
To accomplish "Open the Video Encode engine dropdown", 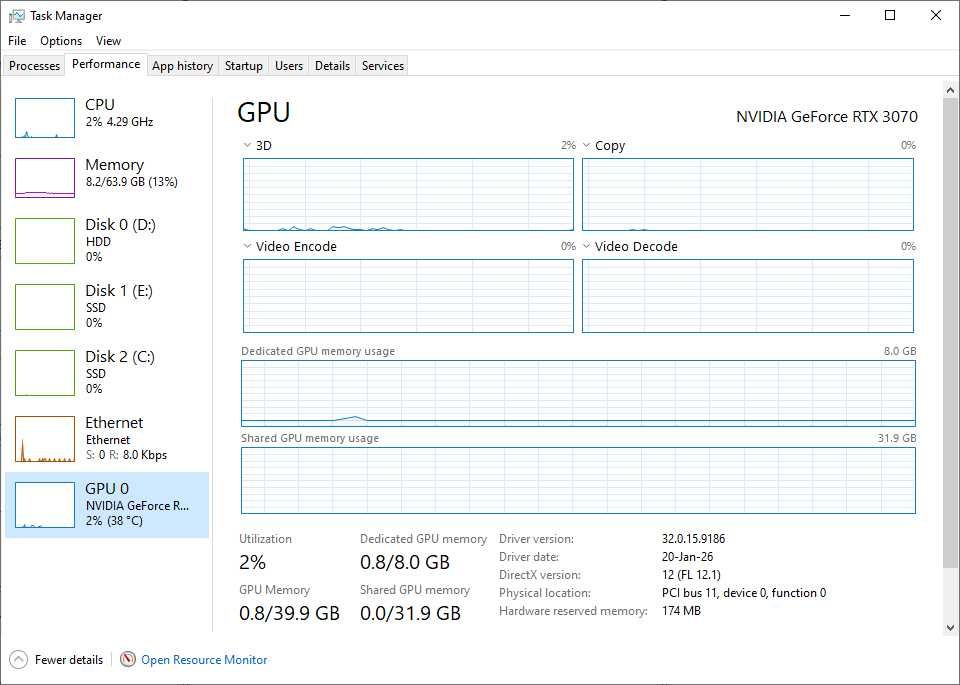I will pos(247,247).
